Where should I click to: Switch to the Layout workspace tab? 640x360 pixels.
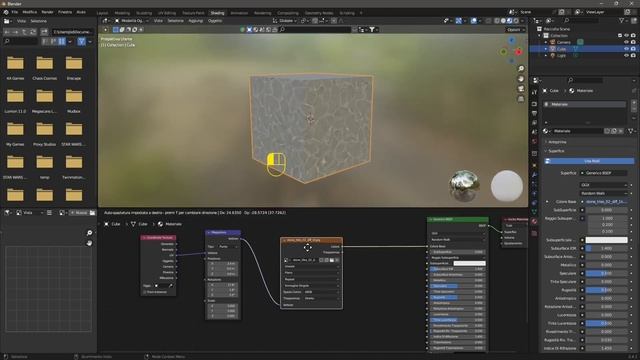point(102,13)
